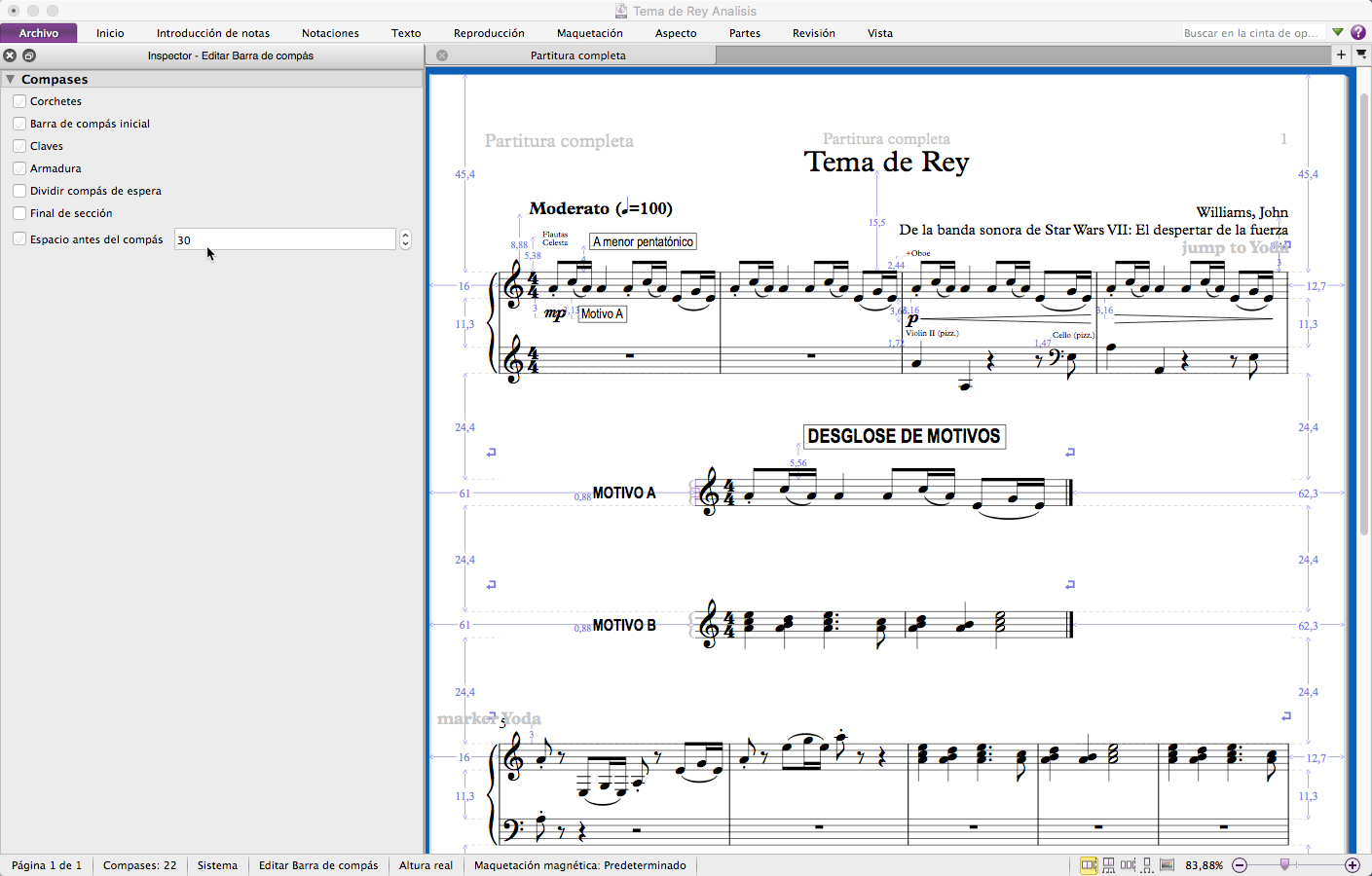Select single pages vertically view icon

(1148, 865)
